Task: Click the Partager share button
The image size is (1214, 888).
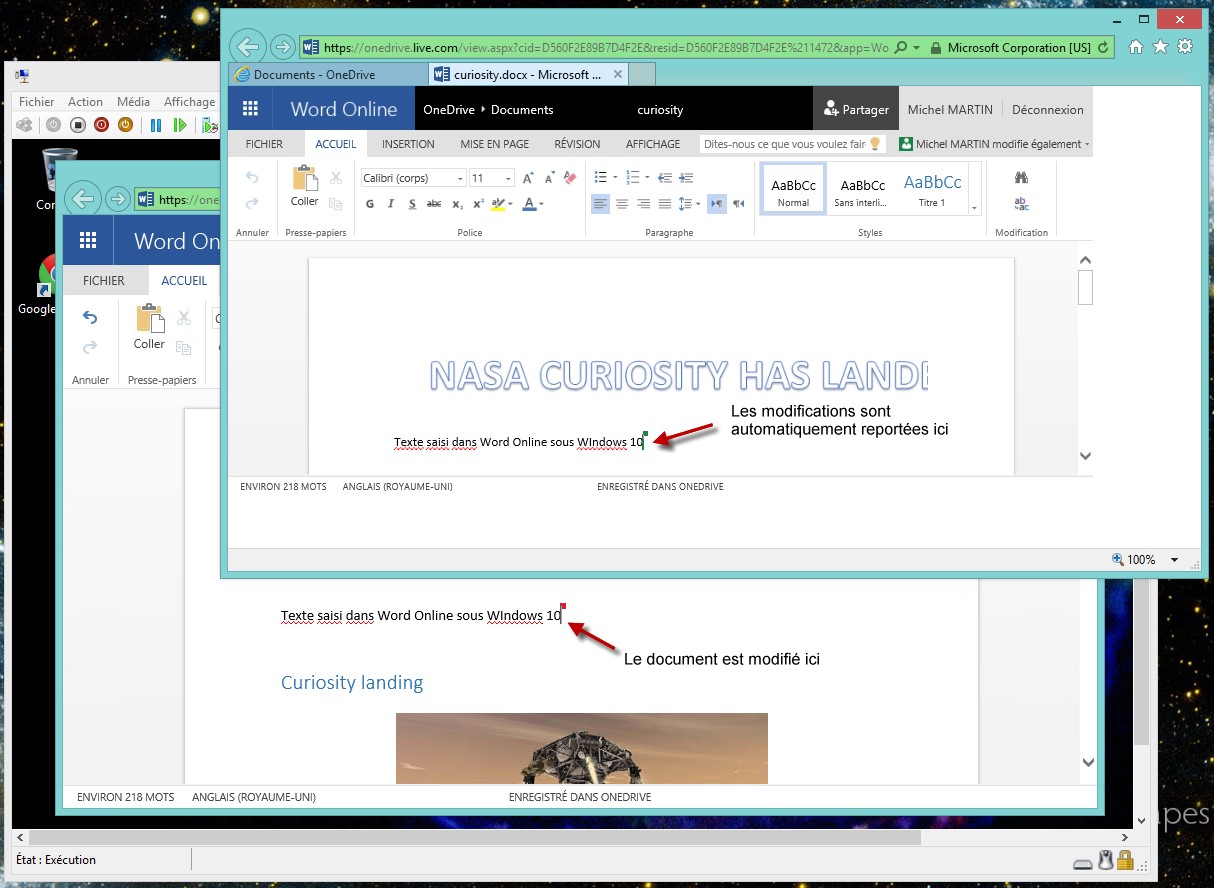Action: point(856,110)
